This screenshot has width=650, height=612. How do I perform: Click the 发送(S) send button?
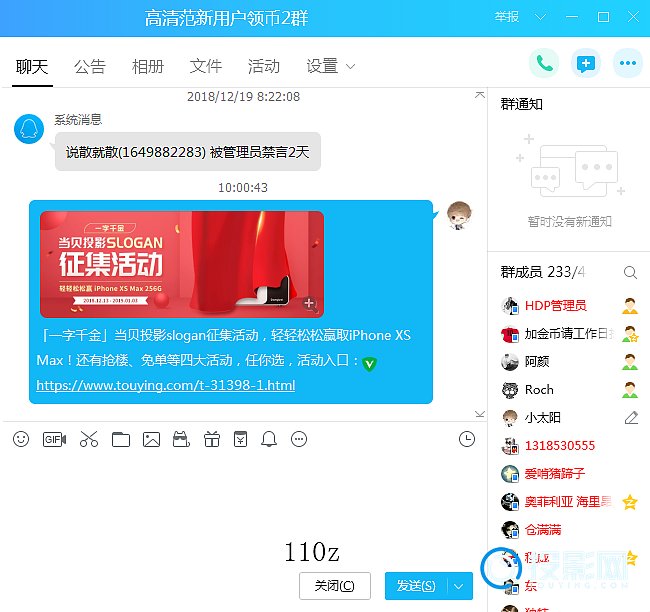click(416, 586)
